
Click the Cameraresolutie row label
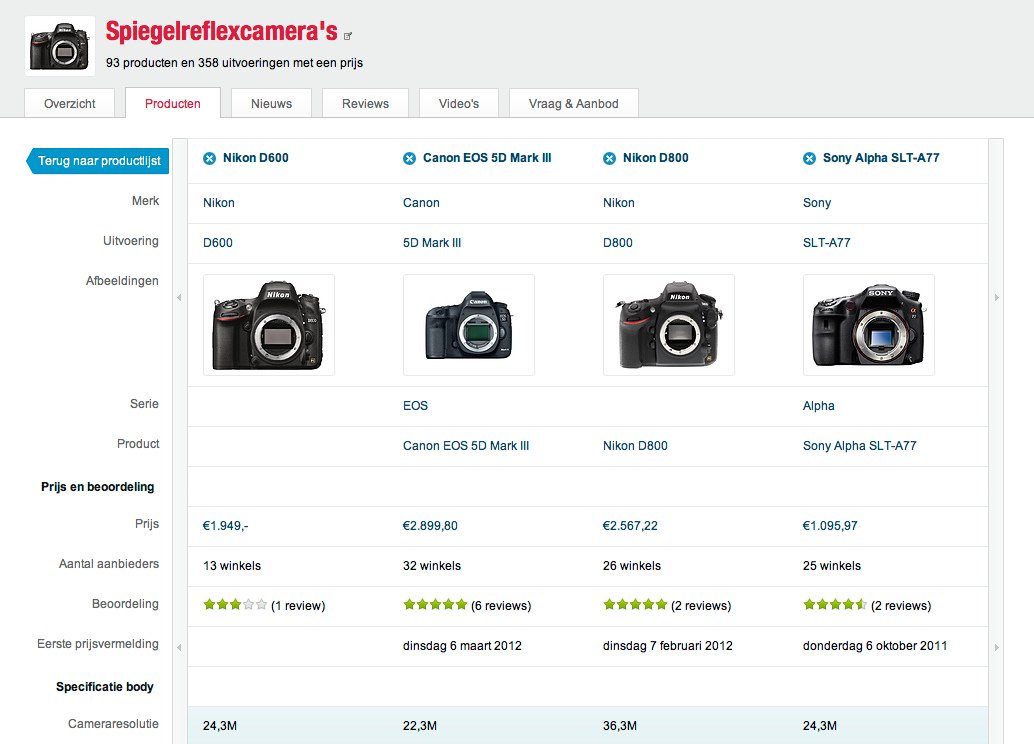click(113, 724)
